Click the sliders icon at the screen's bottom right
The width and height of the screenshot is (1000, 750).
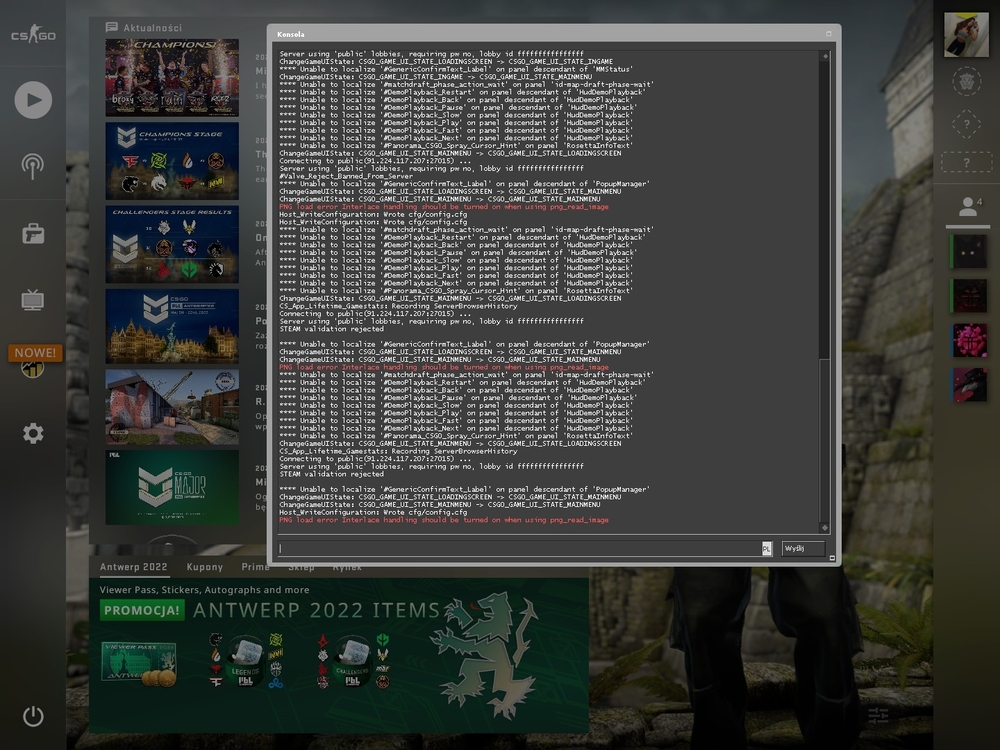(878, 716)
